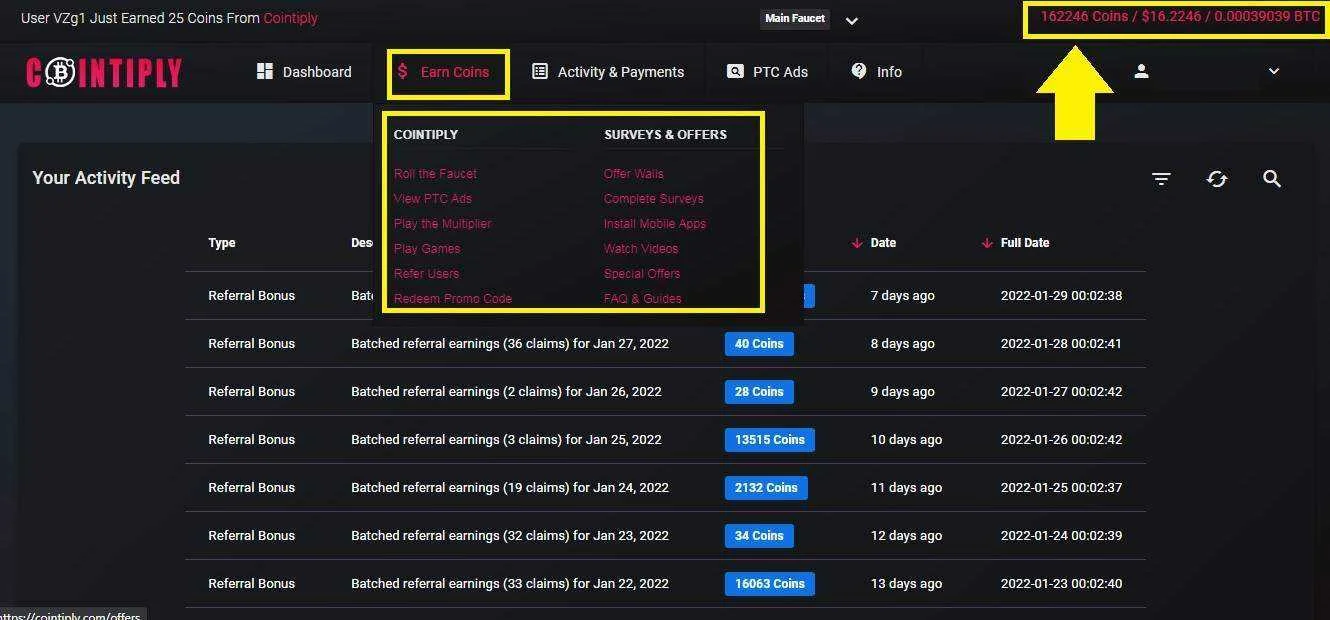
Task: Click the '7 days ago' cell
Action: [902, 296]
